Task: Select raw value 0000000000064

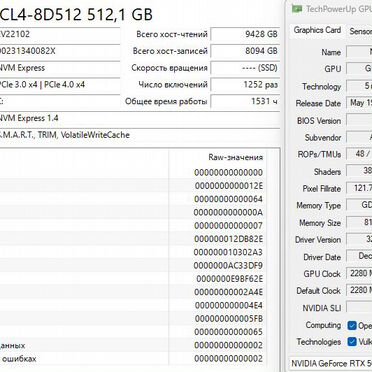Action: [x=229, y=199]
